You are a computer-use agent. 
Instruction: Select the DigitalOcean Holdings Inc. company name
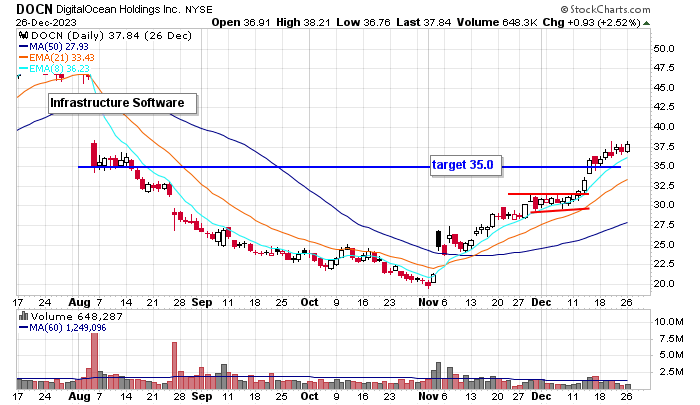pyautogui.click(x=117, y=9)
